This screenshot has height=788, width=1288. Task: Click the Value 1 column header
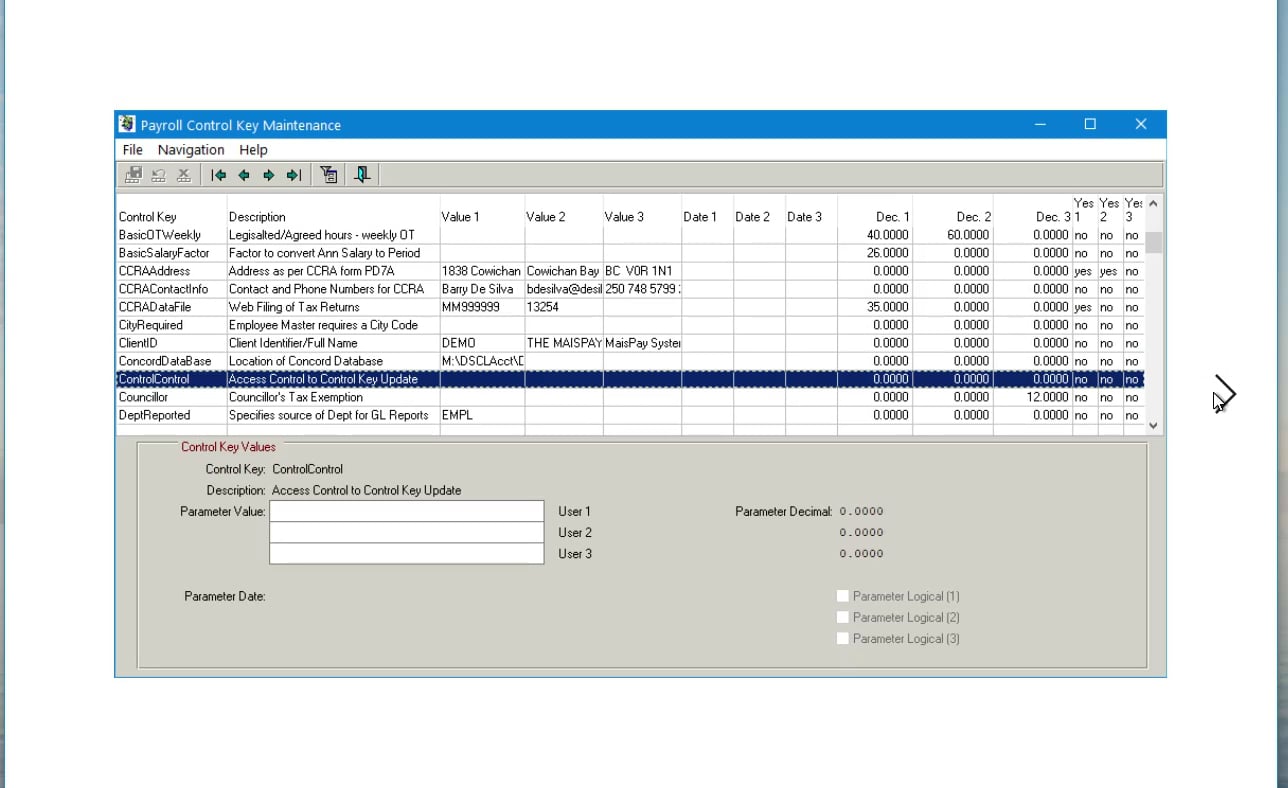[x=461, y=217]
